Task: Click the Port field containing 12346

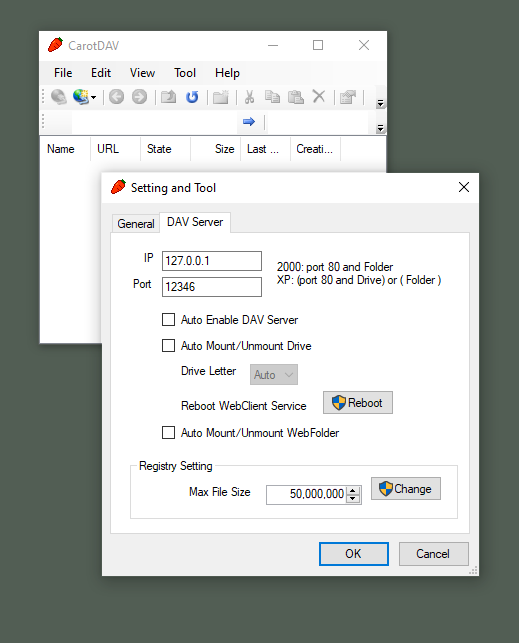Action: tap(212, 287)
